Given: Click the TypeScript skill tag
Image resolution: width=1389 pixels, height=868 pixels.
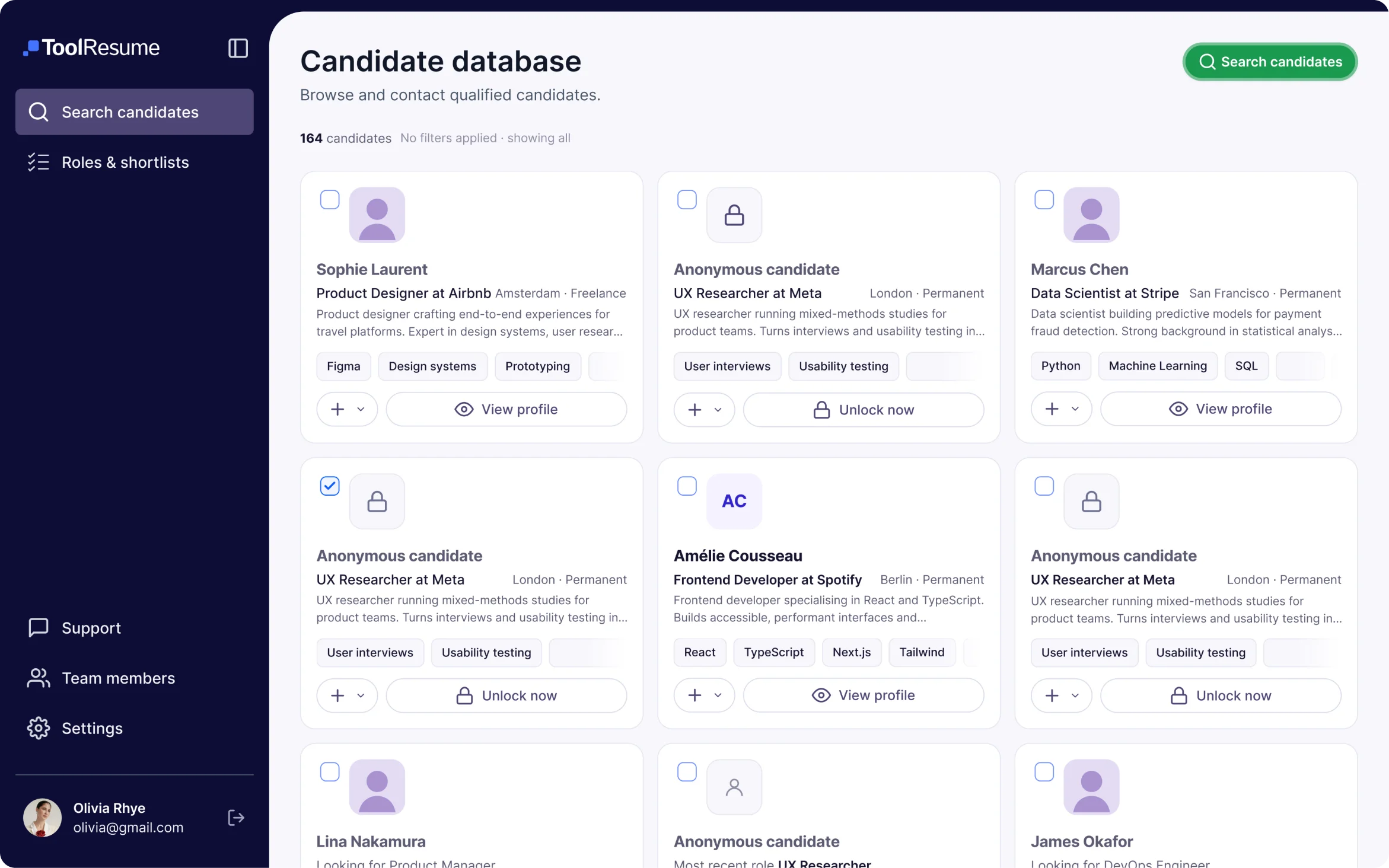Looking at the screenshot, I should click(773, 652).
